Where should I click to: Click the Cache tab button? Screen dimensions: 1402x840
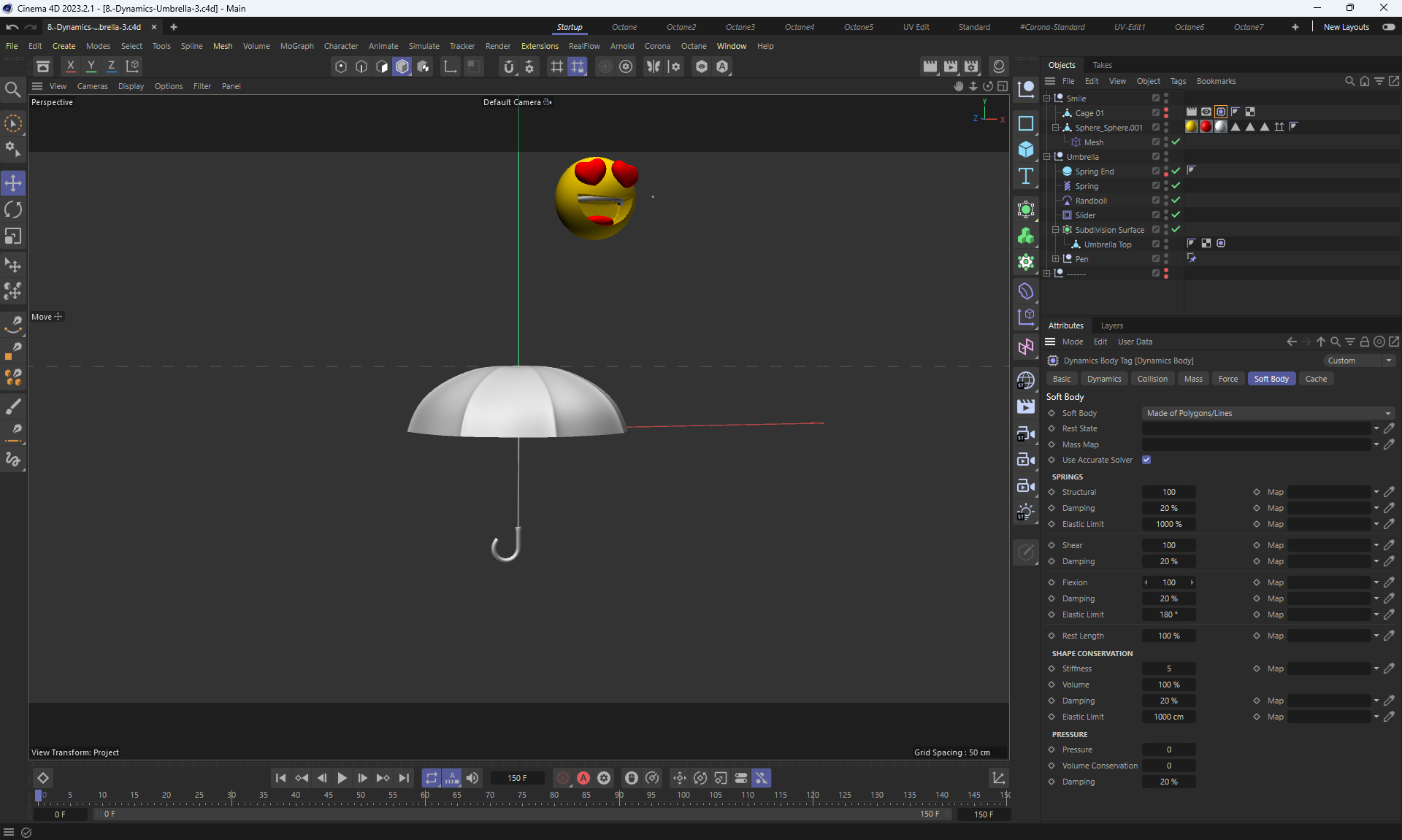point(1315,379)
